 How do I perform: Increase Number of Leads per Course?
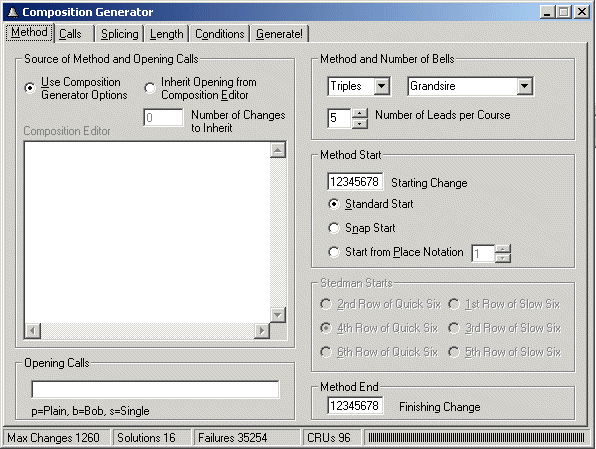pos(360,114)
